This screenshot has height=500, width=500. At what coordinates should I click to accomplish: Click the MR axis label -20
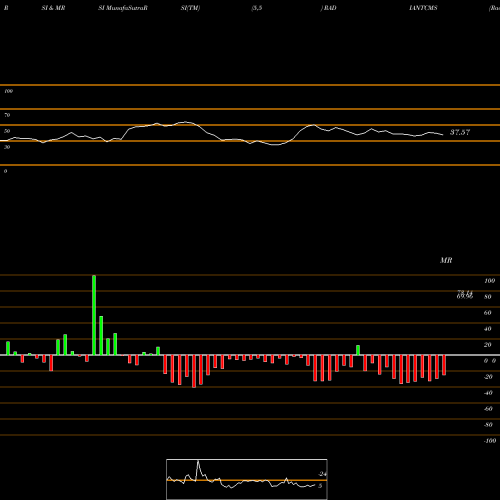(488, 377)
